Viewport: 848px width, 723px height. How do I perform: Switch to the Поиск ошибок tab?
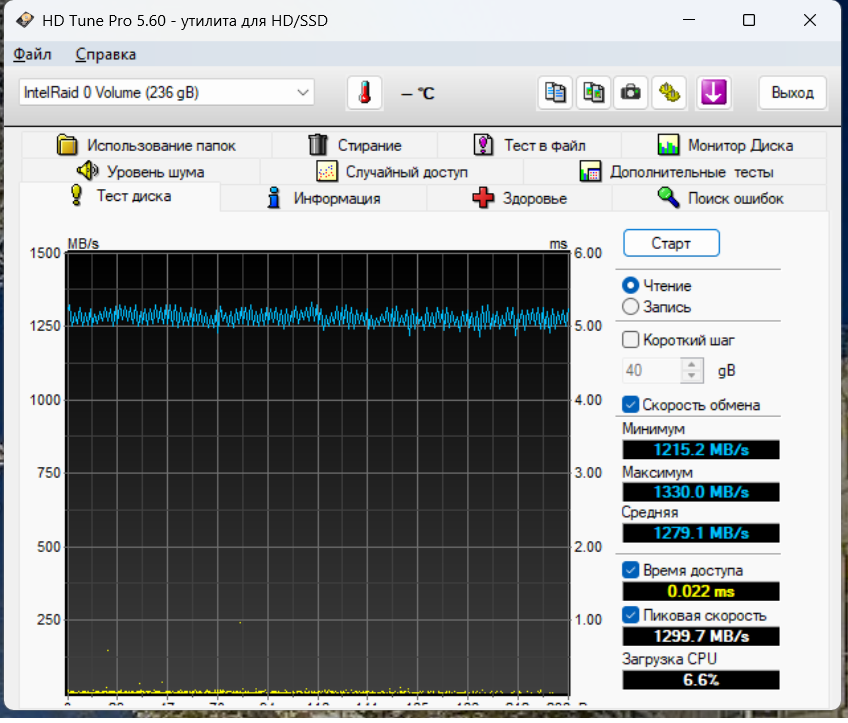pyautogui.click(x=720, y=198)
